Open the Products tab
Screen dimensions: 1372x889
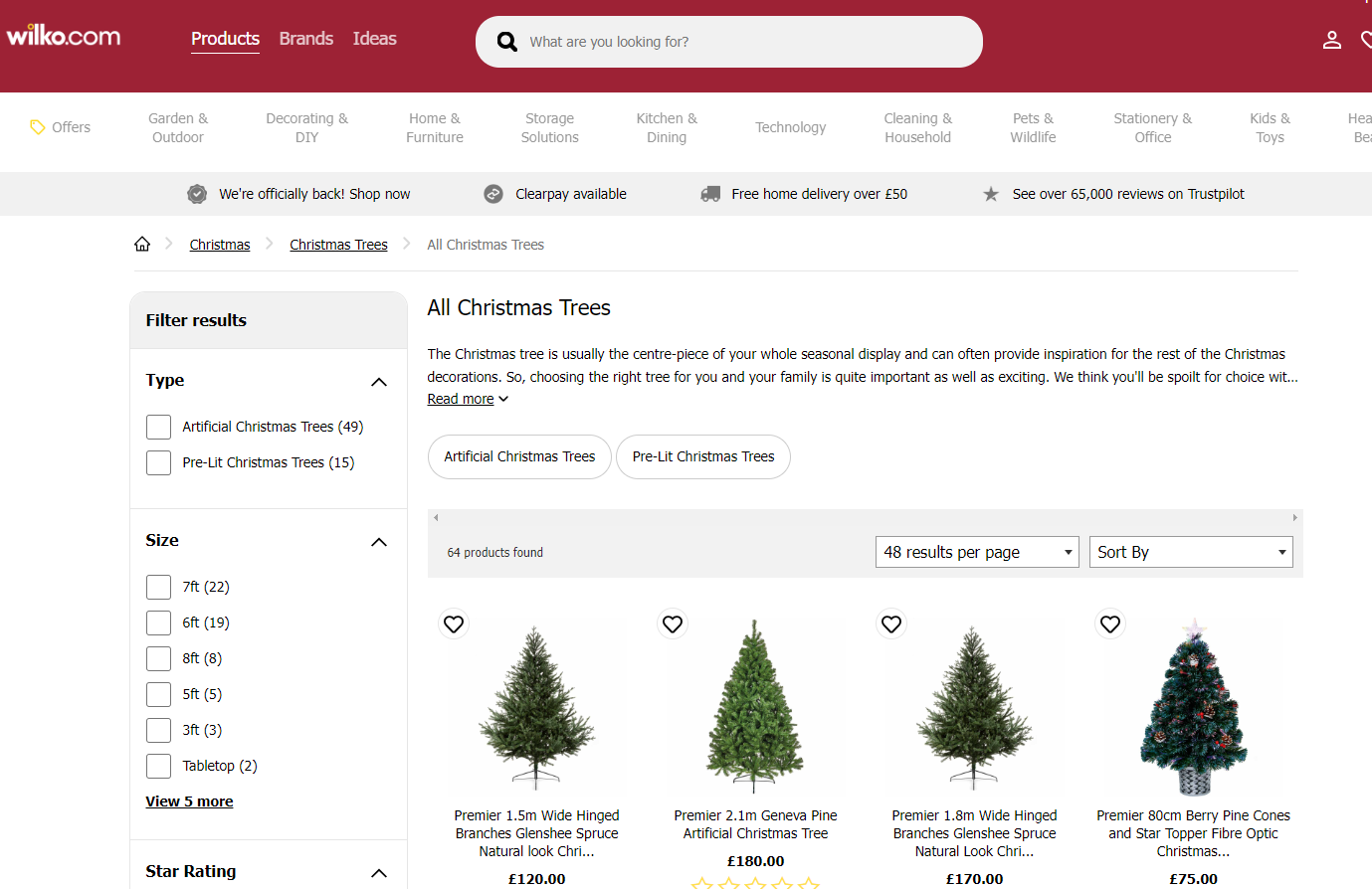tap(225, 39)
